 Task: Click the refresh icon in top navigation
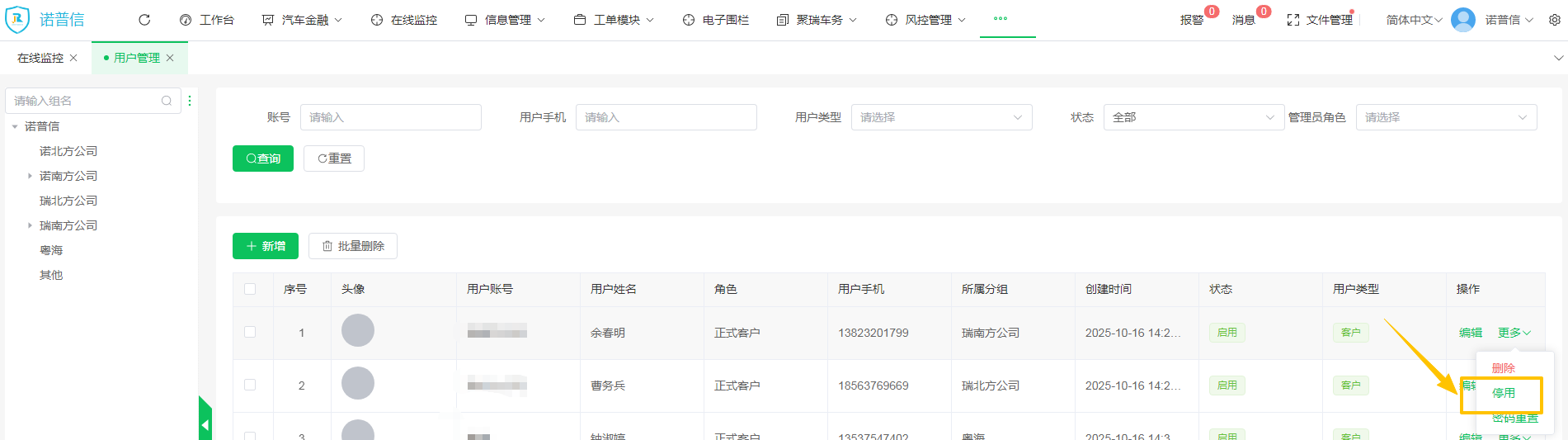click(x=144, y=20)
